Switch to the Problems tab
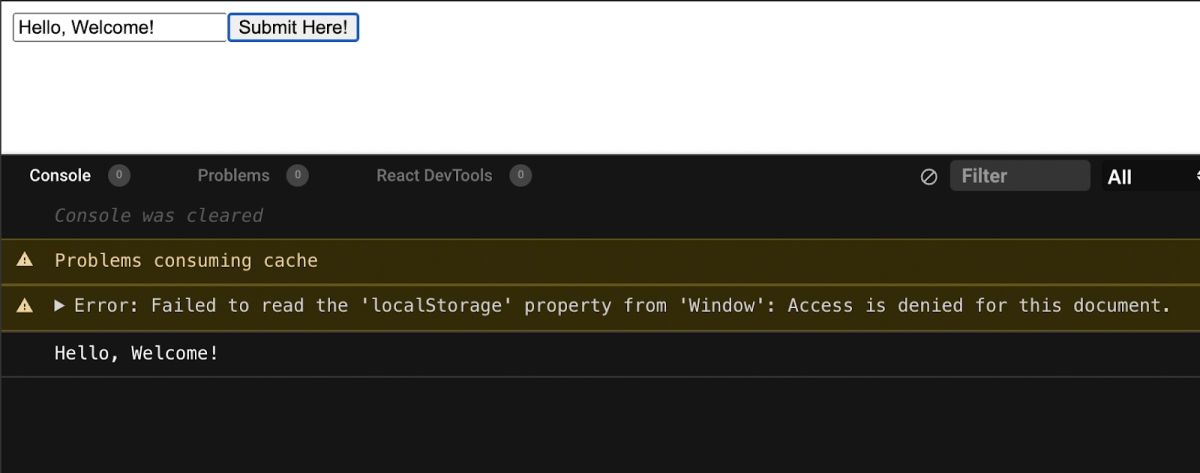The image size is (1200, 473). 233,176
